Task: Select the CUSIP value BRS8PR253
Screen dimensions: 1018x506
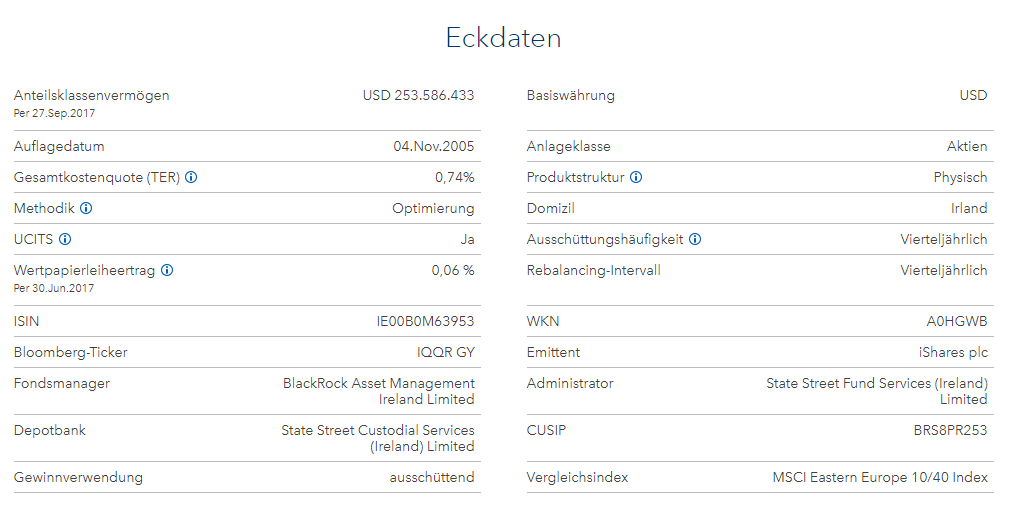Action: (x=944, y=430)
